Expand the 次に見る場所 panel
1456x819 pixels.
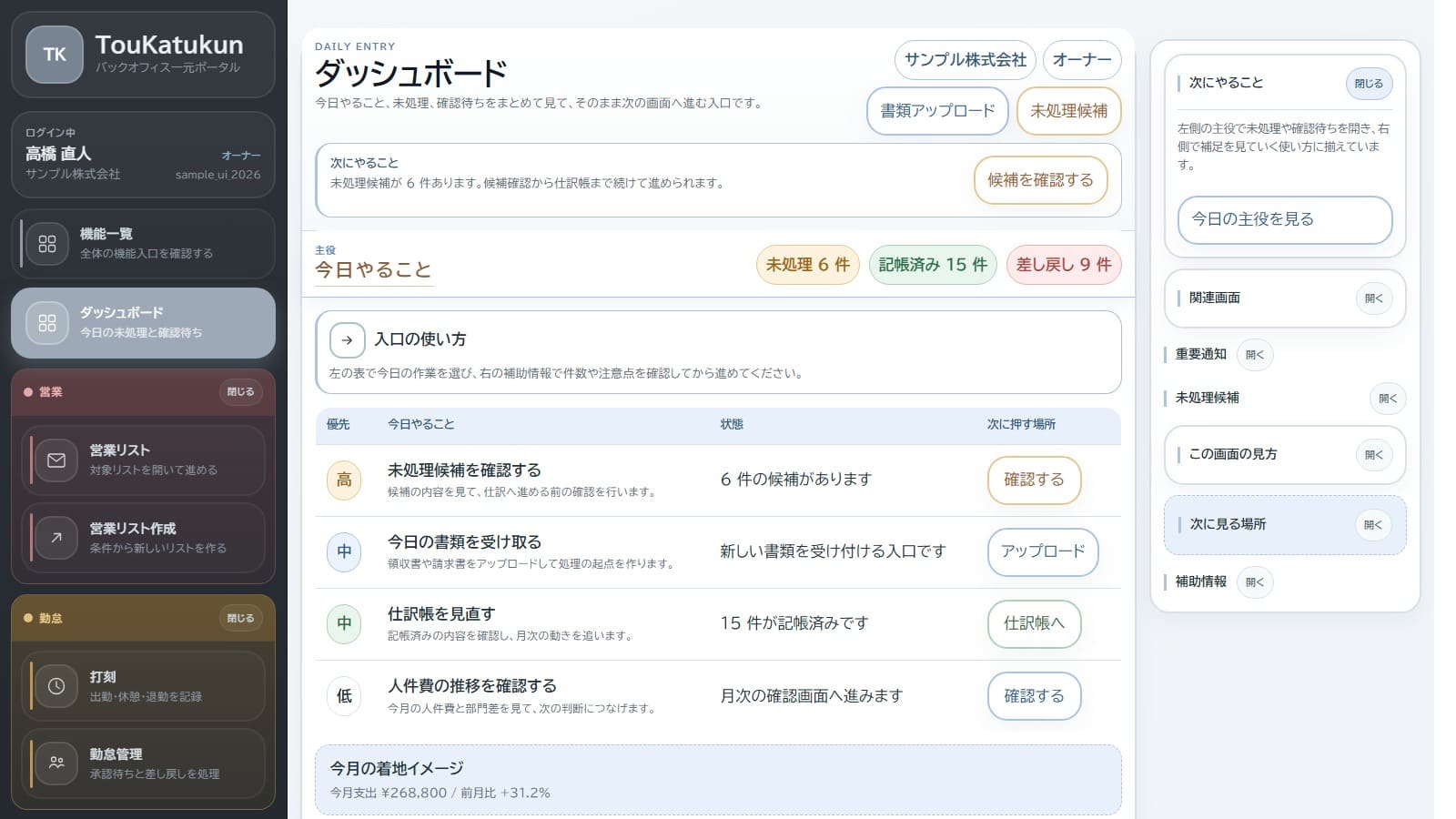[x=1373, y=525]
